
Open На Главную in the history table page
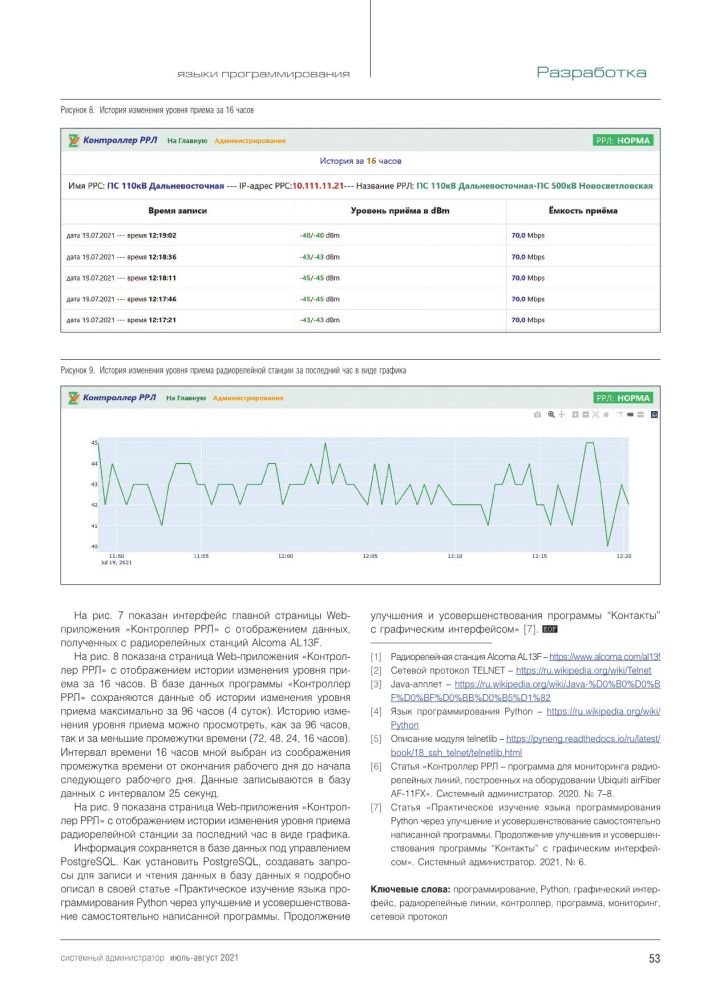(x=187, y=141)
